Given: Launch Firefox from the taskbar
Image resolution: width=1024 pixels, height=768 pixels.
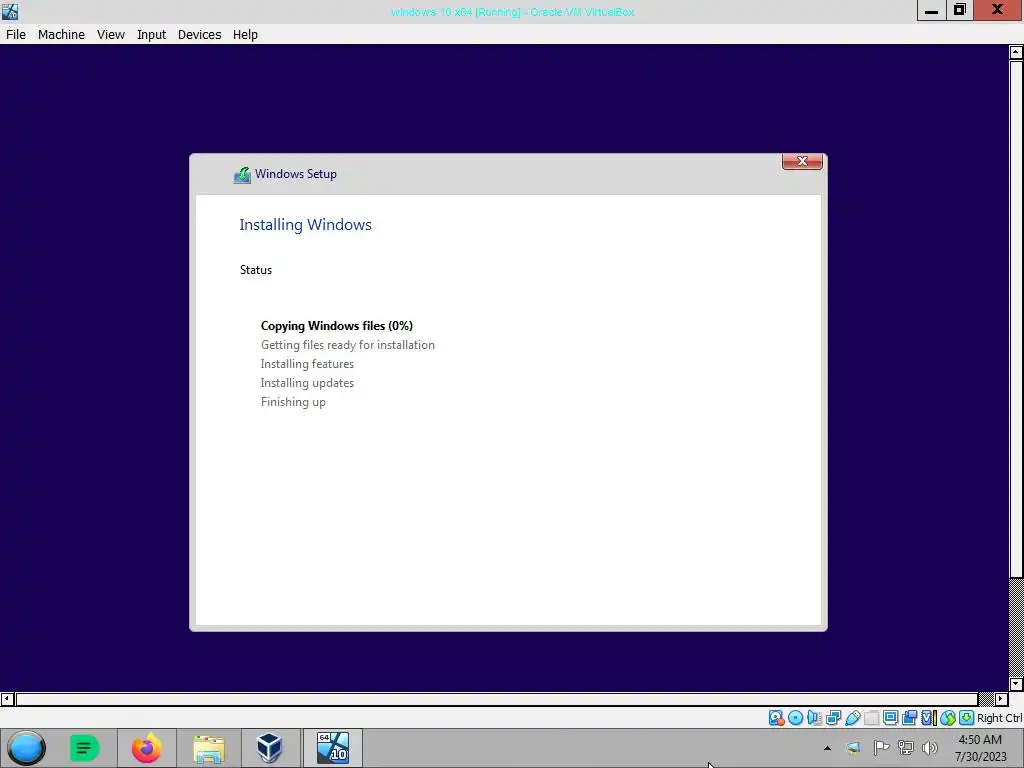Looking at the screenshot, I should coord(146,748).
